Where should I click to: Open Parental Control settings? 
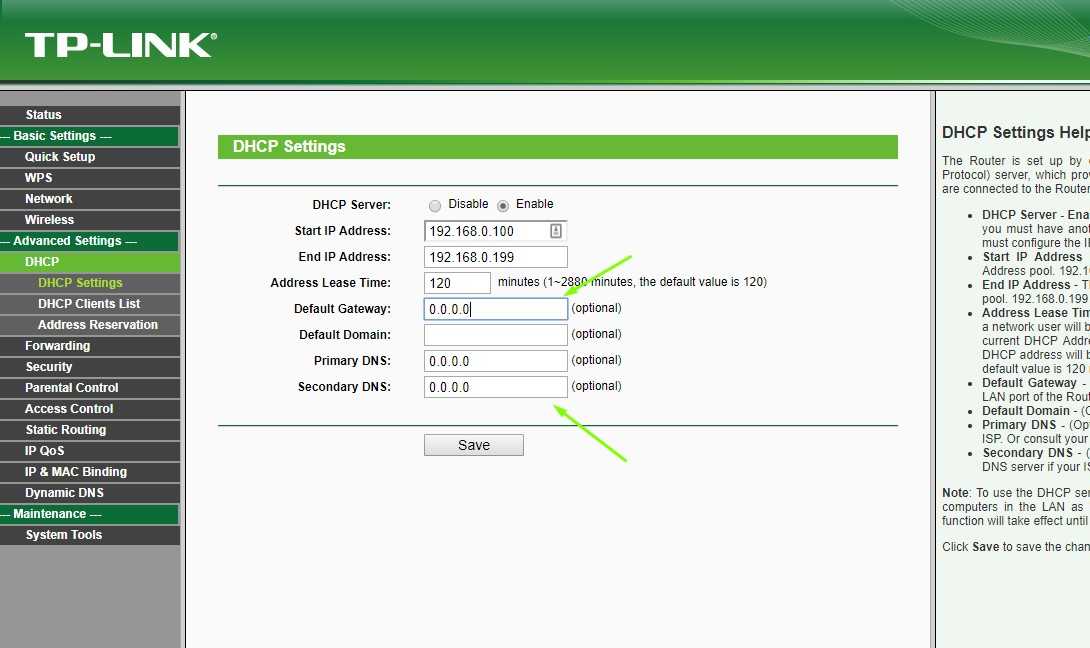(x=71, y=388)
